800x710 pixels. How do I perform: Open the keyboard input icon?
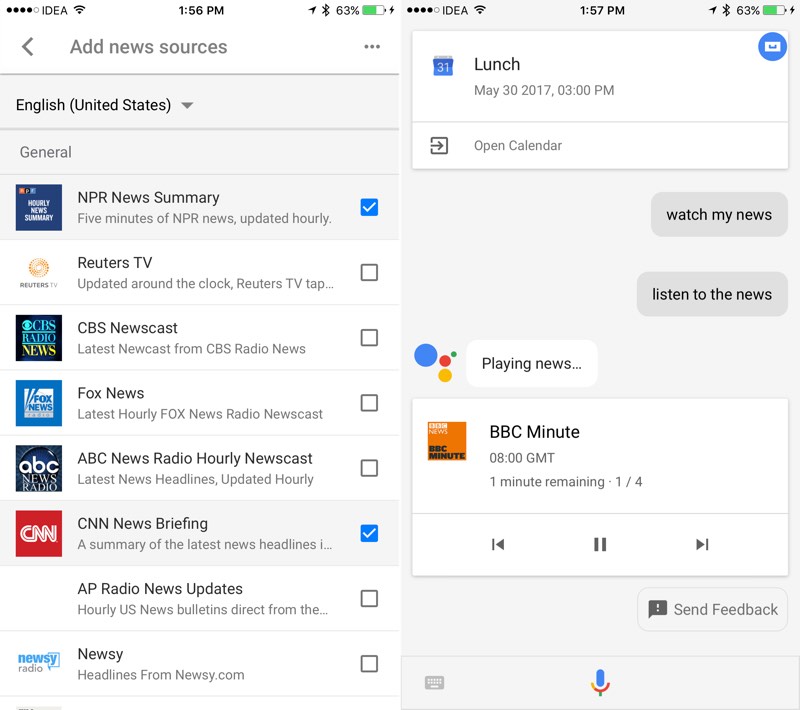(x=434, y=683)
